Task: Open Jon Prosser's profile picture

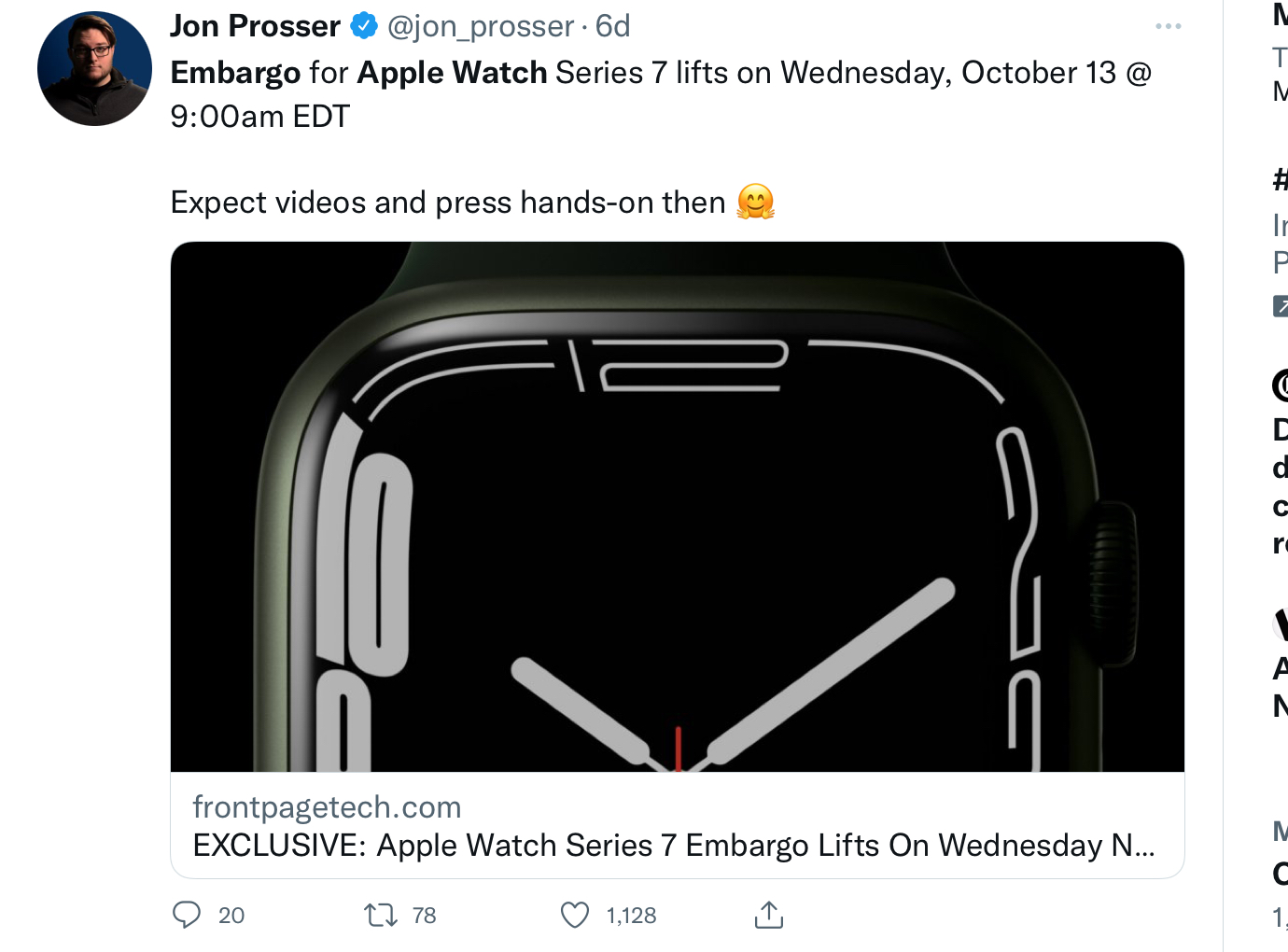Action: coord(94,69)
